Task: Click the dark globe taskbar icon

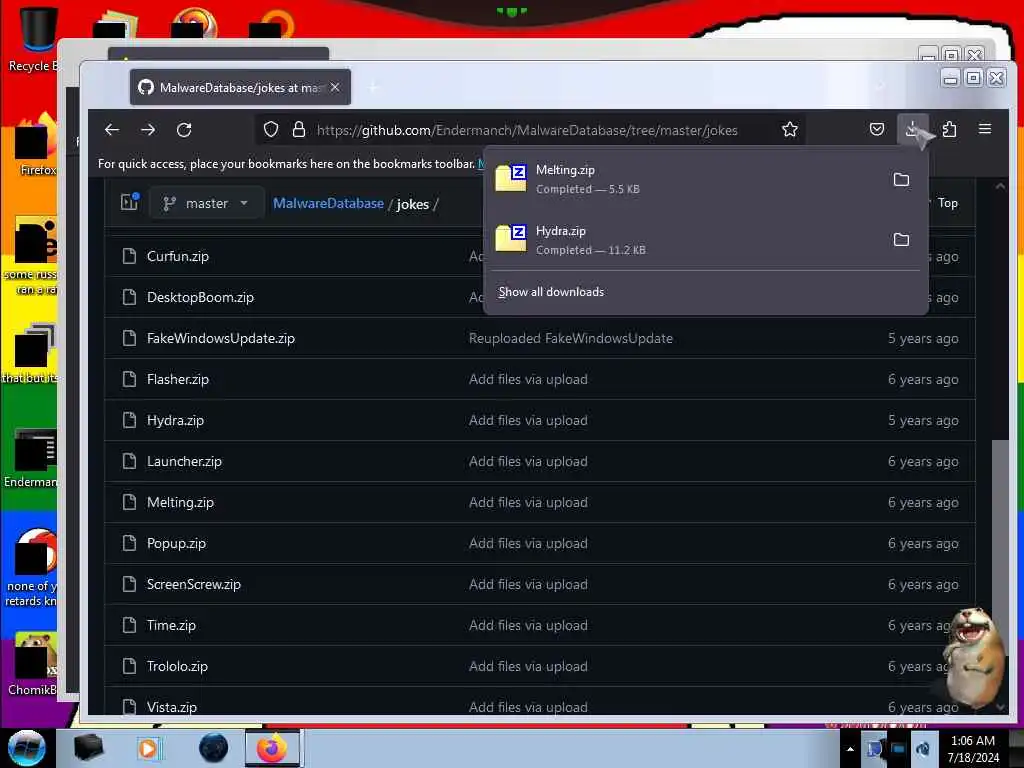Action: (x=213, y=748)
